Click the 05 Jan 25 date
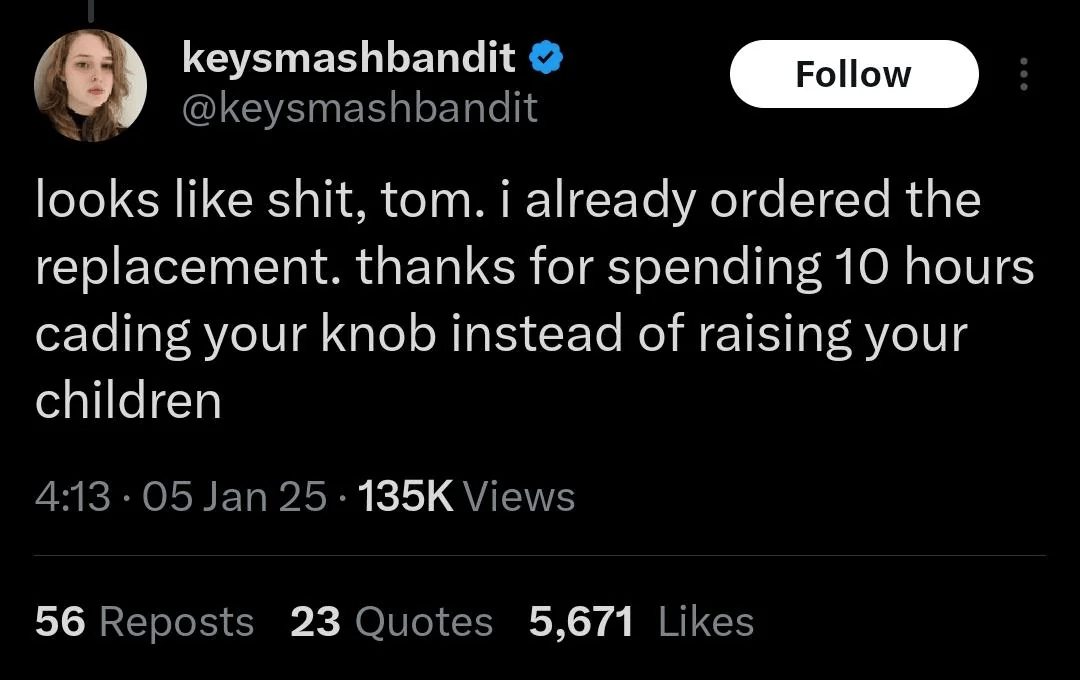This screenshot has width=1080, height=680. pyautogui.click(x=234, y=496)
